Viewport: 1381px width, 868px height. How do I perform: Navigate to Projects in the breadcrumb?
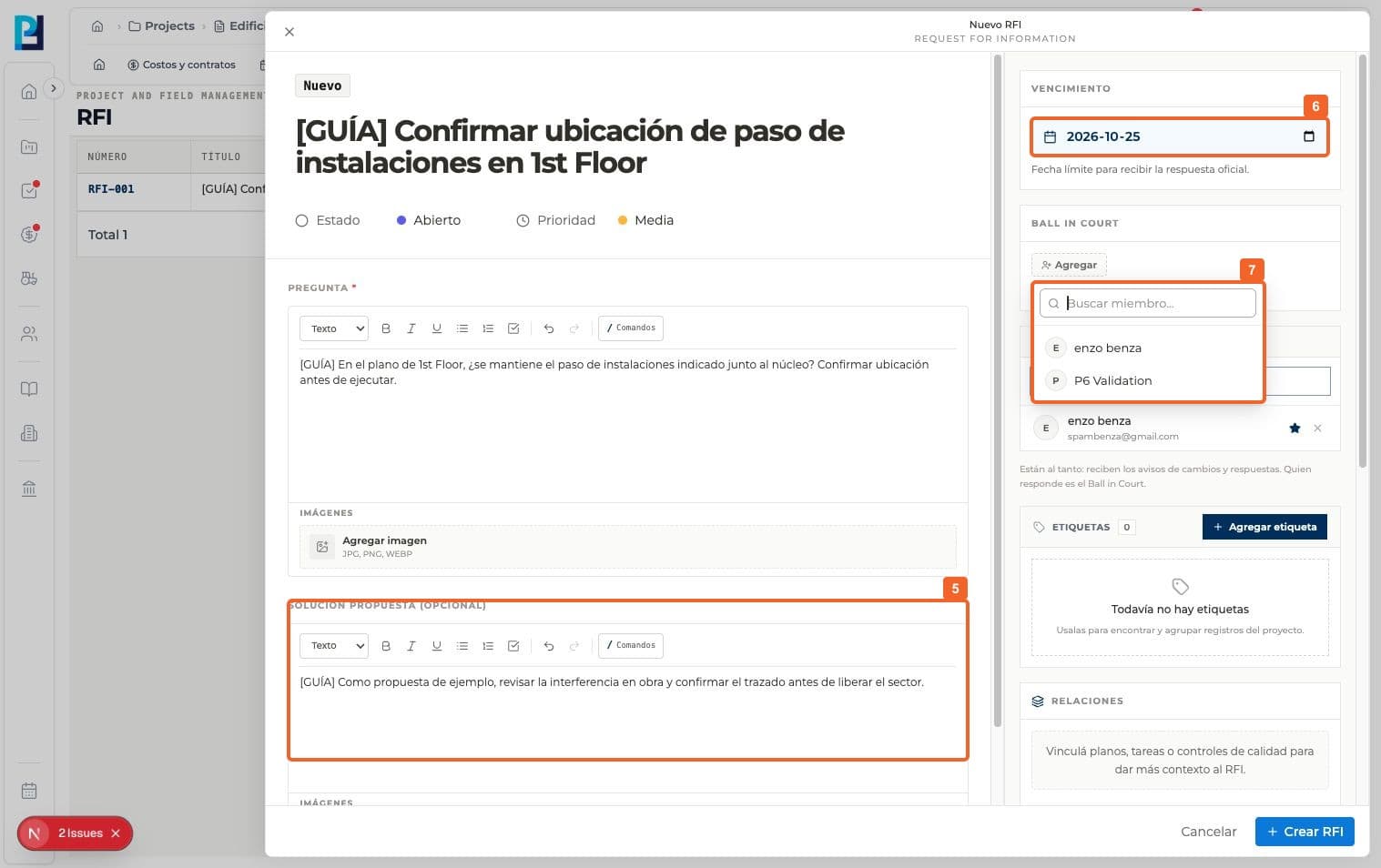[162, 26]
